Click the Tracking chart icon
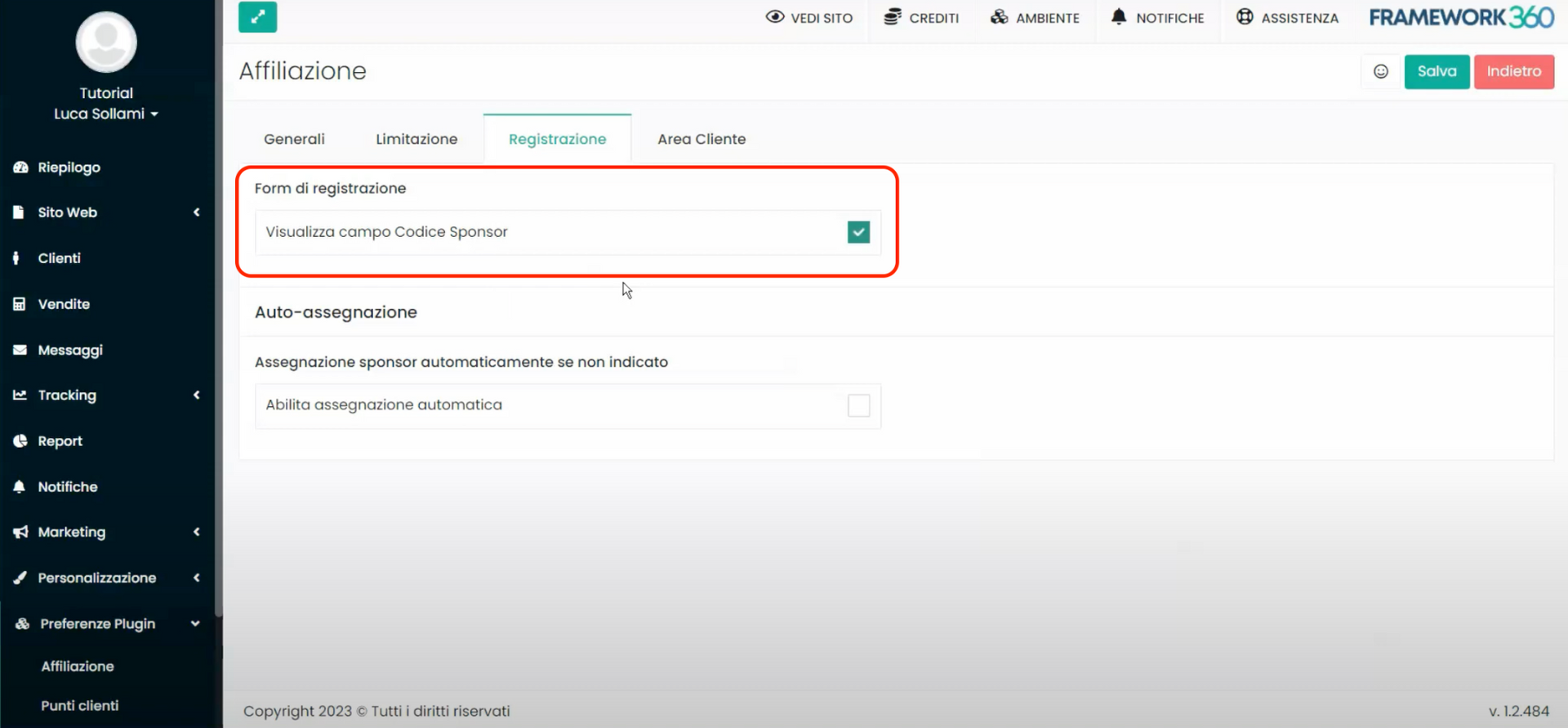1568x728 pixels. click(20, 395)
